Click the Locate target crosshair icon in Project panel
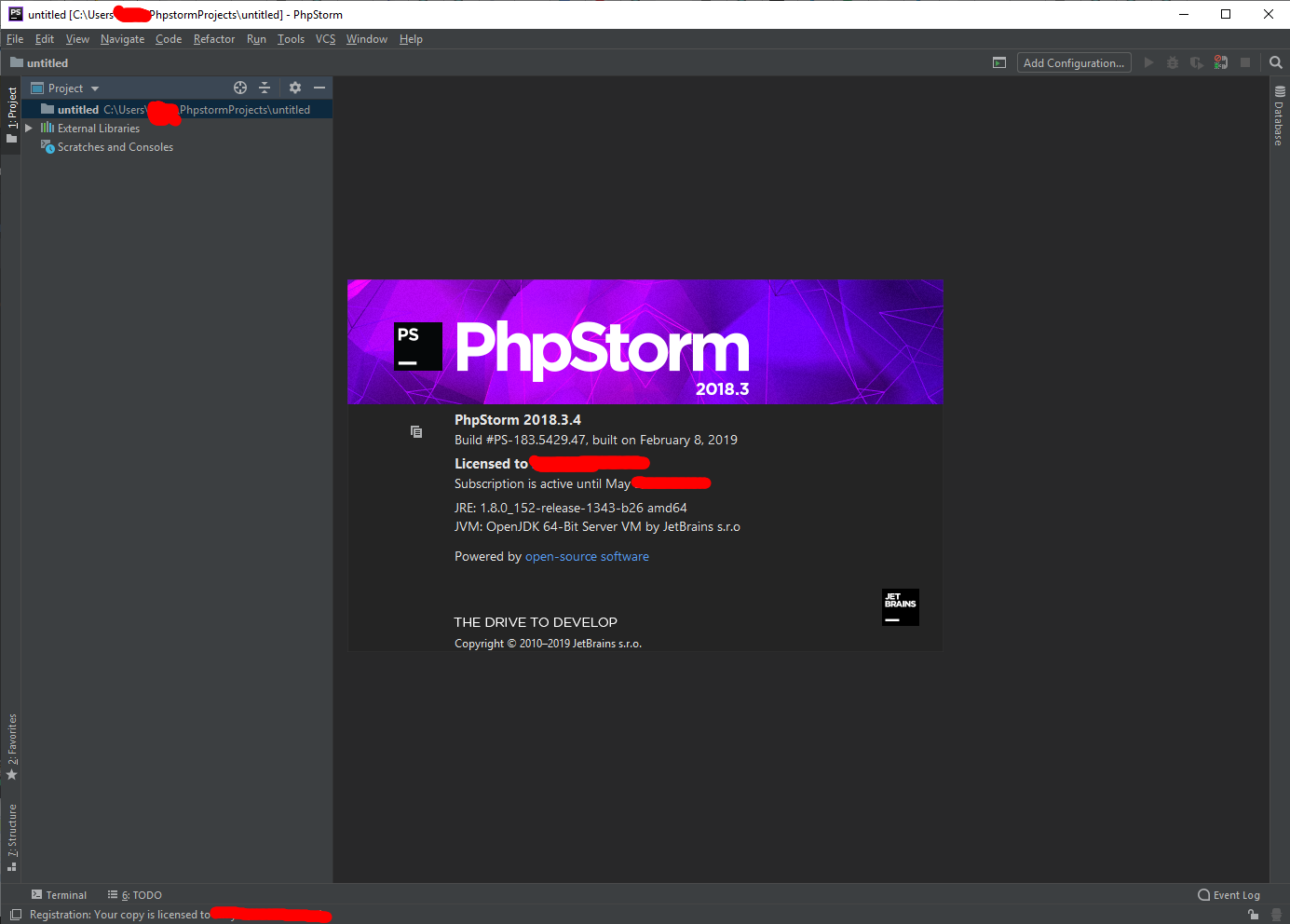This screenshot has width=1290, height=924. [x=240, y=88]
